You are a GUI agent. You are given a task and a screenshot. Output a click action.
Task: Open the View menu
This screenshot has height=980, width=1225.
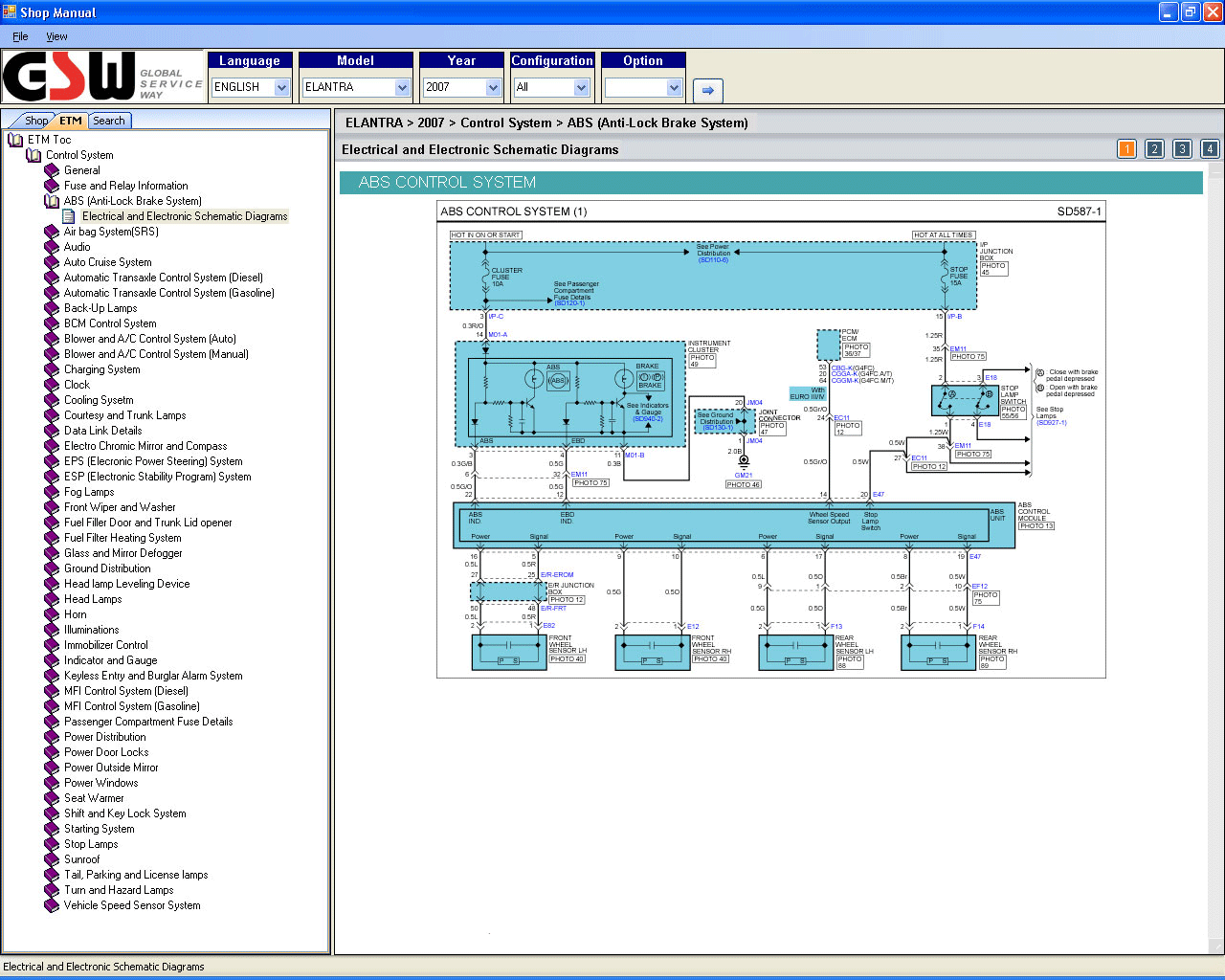56,36
